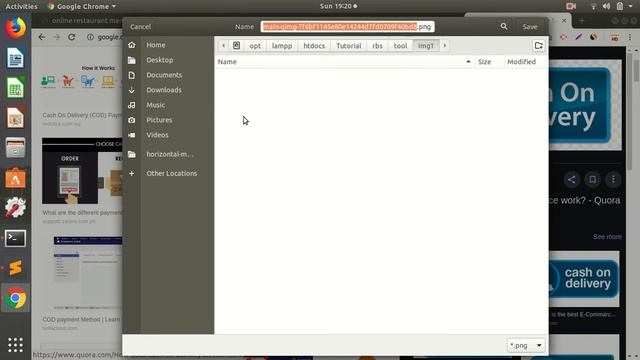Select rbs in the path bar
Image resolution: width=640 pixels, height=360 pixels.
[x=378, y=45]
